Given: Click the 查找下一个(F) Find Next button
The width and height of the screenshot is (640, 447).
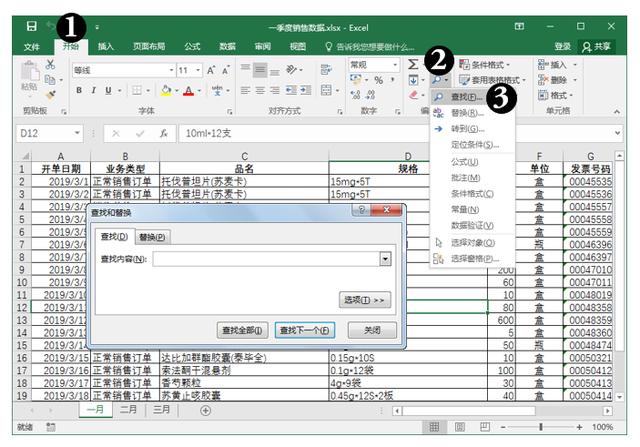Looking at the screenshot, I should pyautogui.click(x=304, y=330).
